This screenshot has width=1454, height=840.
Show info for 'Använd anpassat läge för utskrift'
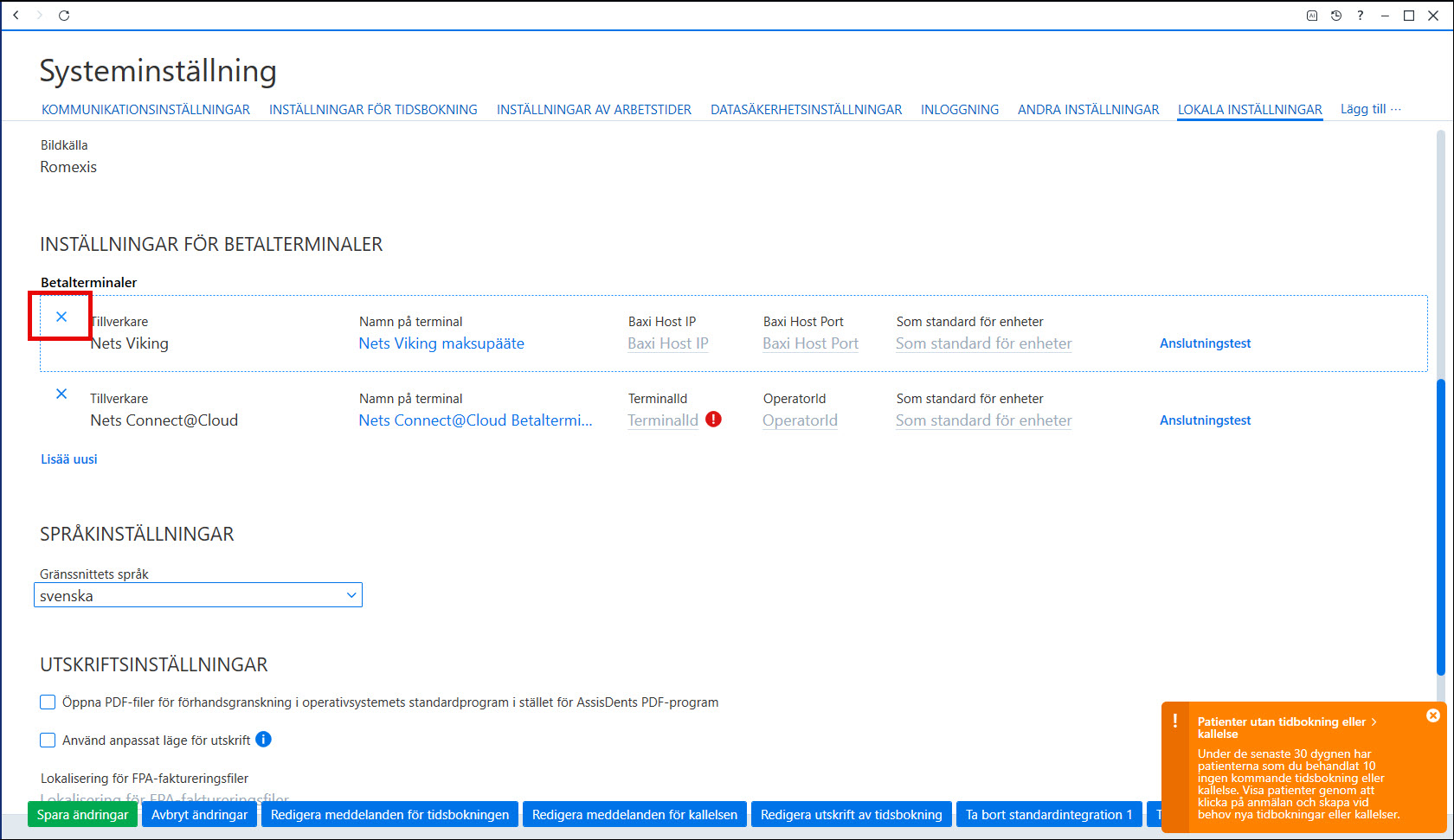point(264,740)
